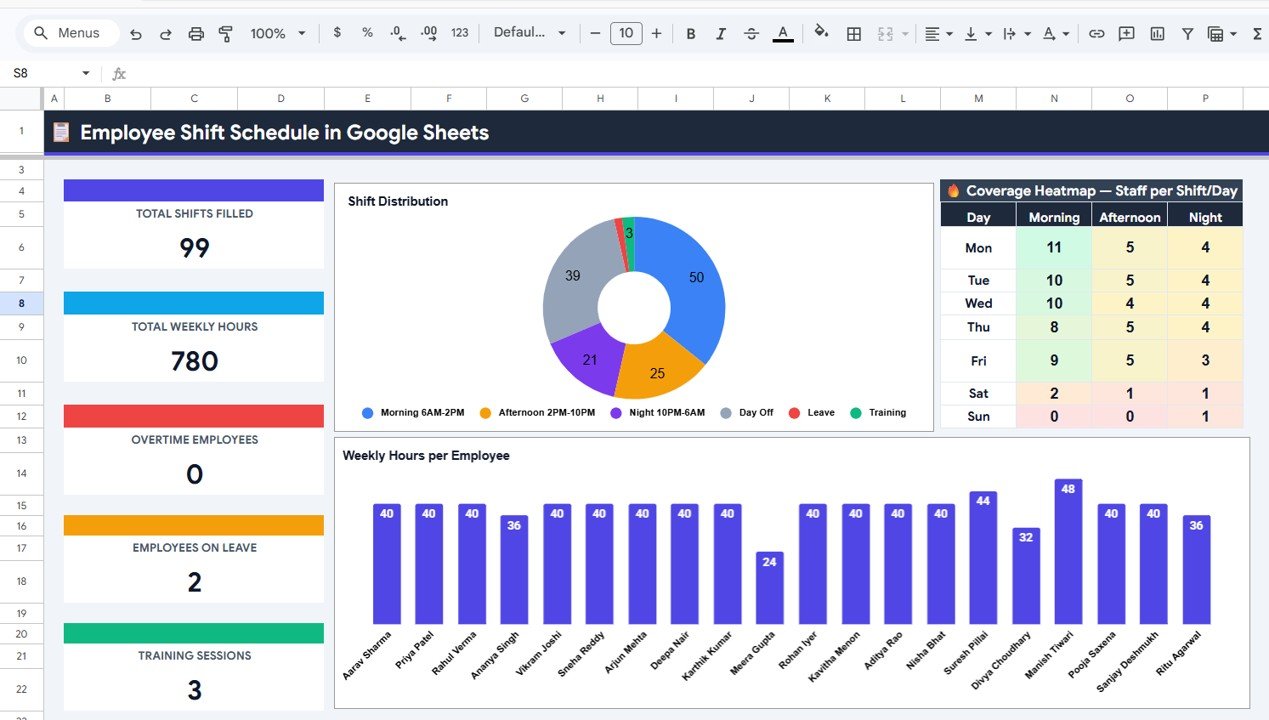Toggle italic formatting
The width and height of the screenshot is (1269, 720).
tap(721, 33)
